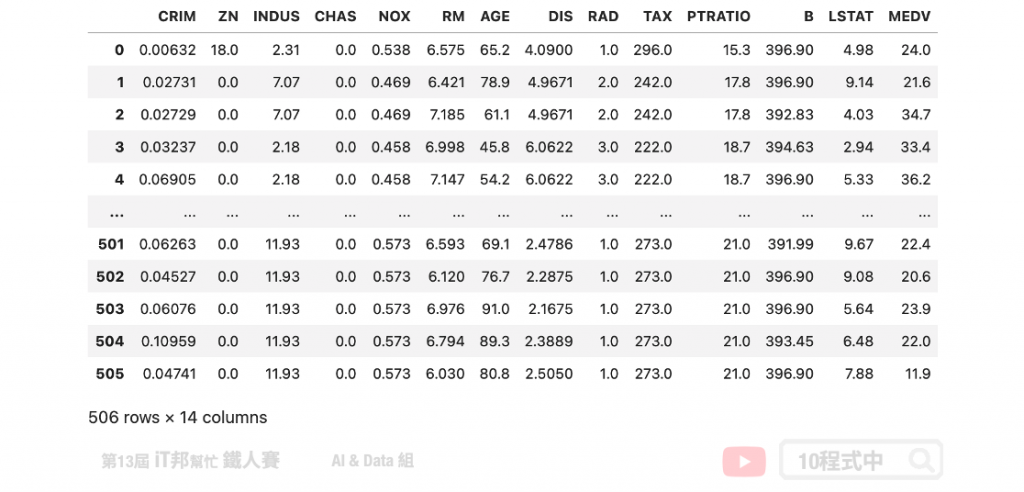Click the CHAS column header

point(335,17)
